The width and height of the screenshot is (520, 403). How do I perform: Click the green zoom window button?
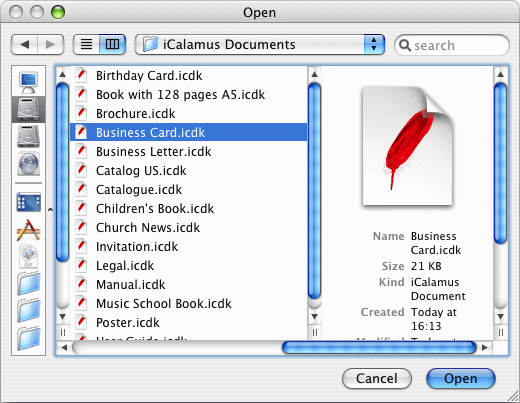(58, 12)
